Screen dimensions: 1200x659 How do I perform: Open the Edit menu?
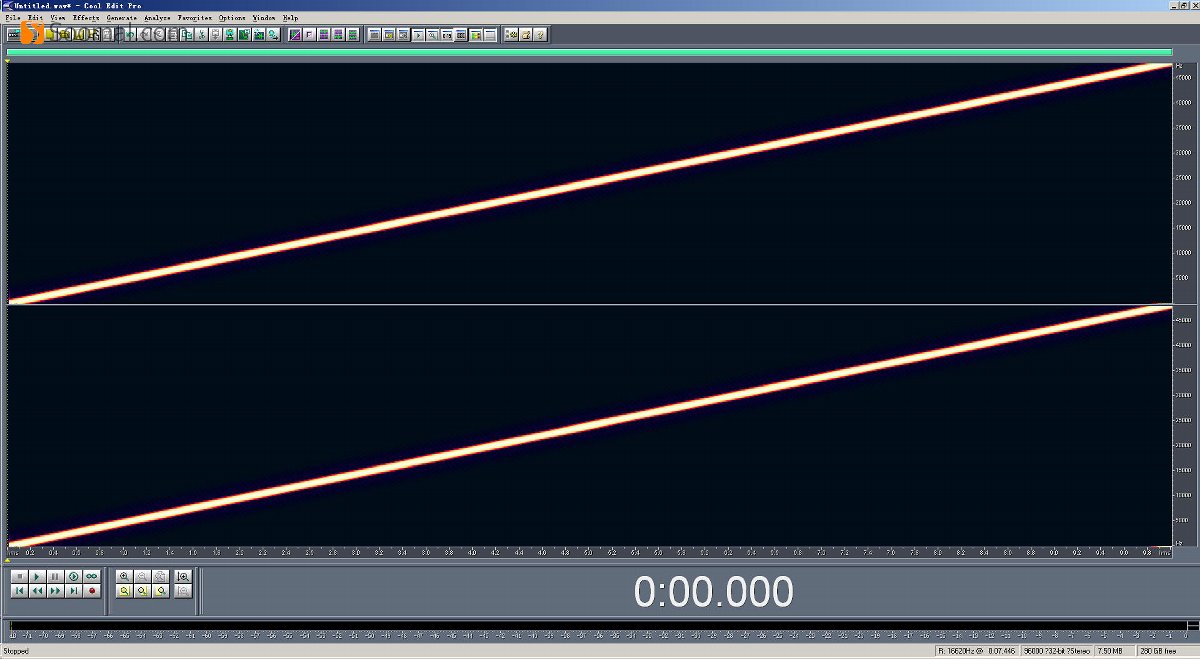tap(36, 18)
